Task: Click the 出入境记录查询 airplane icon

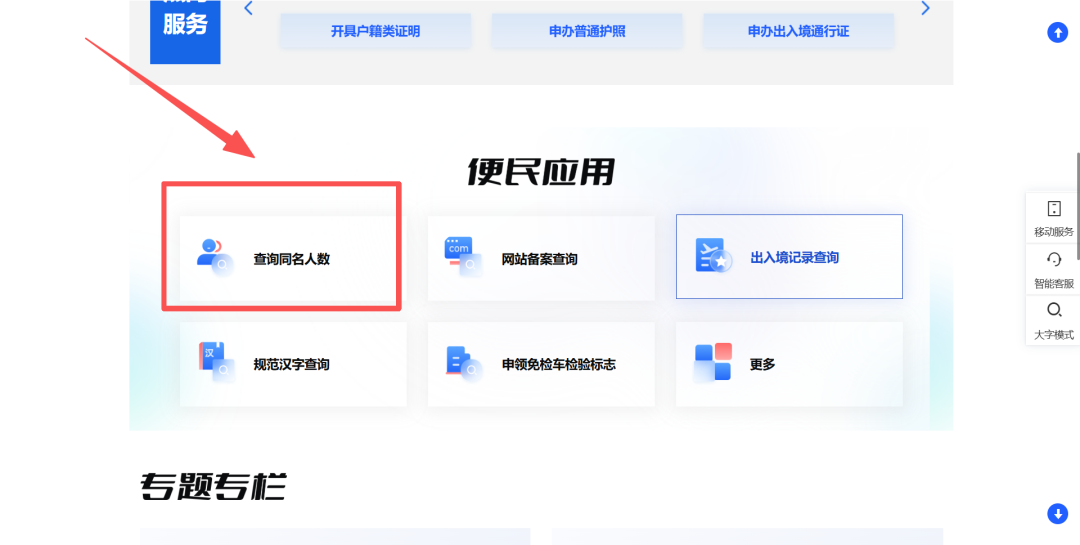Action: [714, 256]
